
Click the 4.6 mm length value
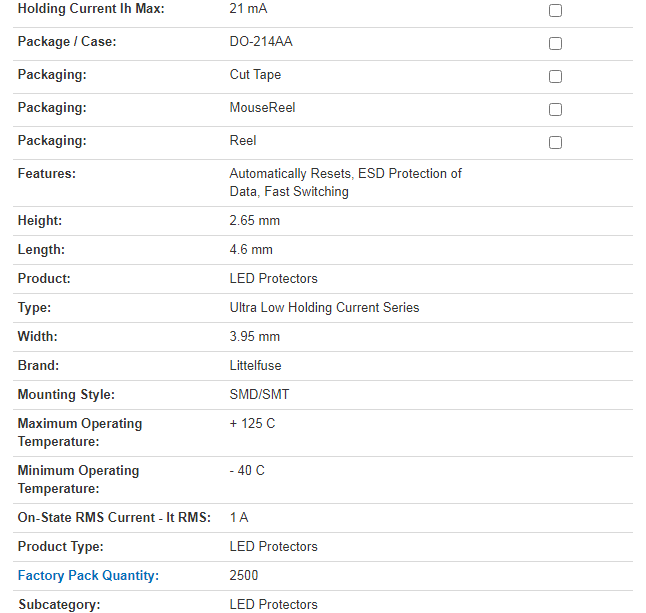pos(251,249)
